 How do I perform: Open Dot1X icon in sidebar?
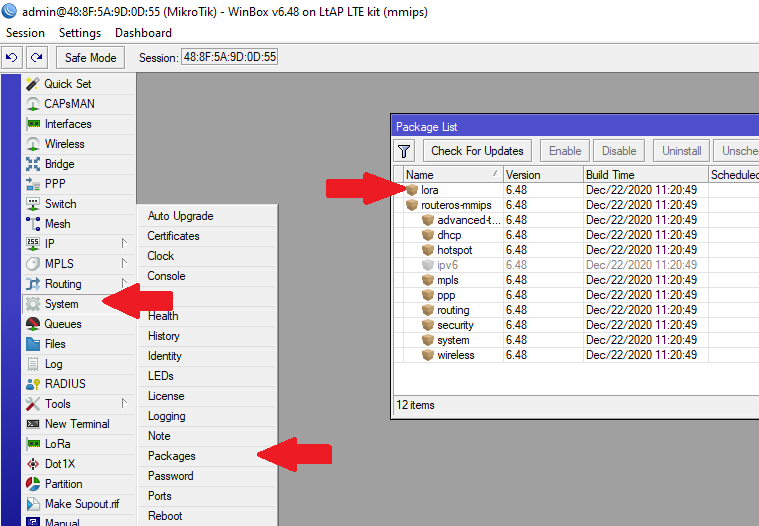click(32, 464)
